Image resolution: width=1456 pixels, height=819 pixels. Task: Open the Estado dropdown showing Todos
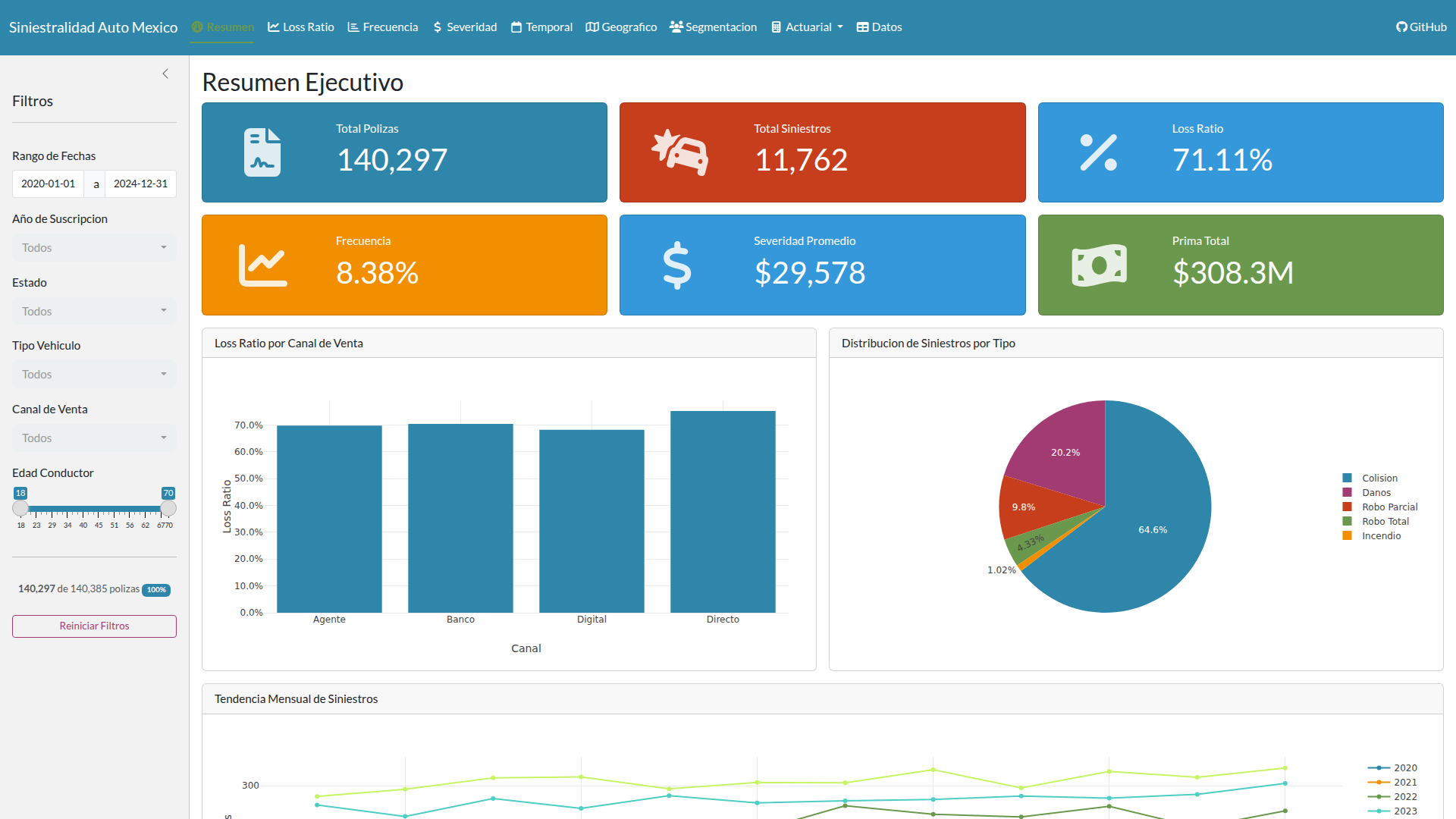click(x=94, y=311)
